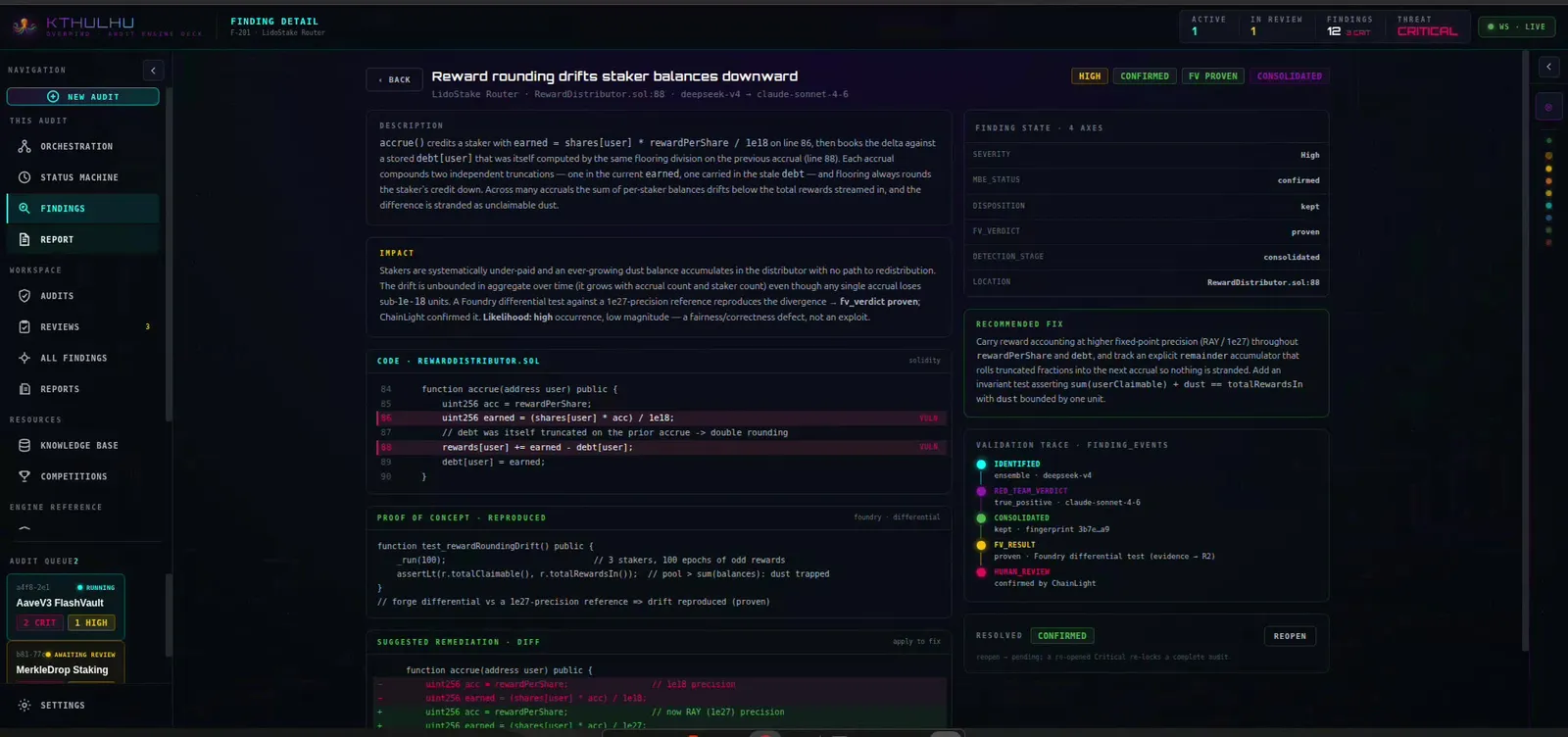
Task: Reopen the resolved finding
Action: [1290, 636]
